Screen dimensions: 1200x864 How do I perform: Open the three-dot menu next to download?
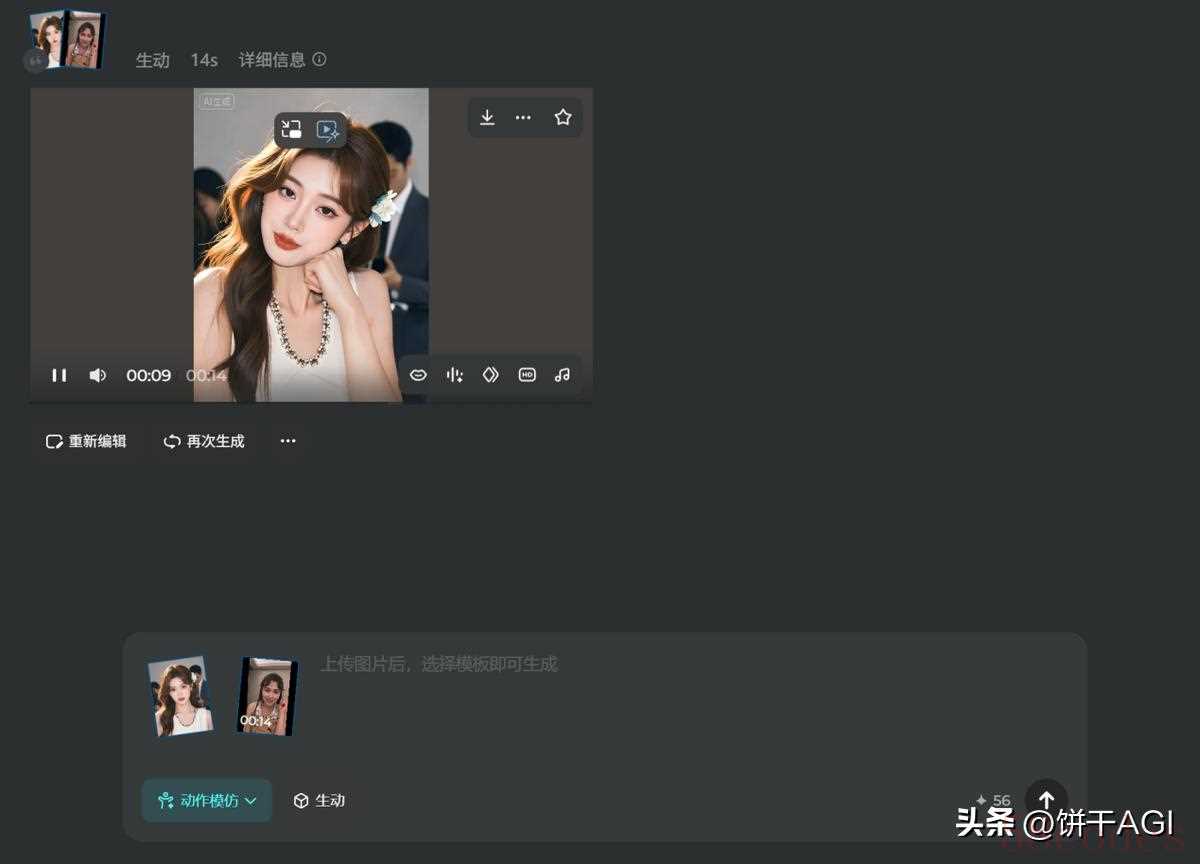pyautogui.click(x=523, y=117)
